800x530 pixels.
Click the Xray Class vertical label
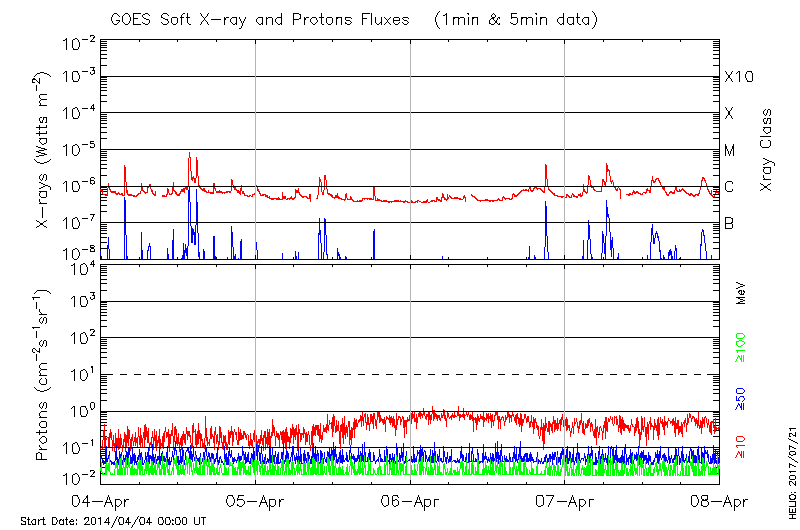tap(766, 151)
